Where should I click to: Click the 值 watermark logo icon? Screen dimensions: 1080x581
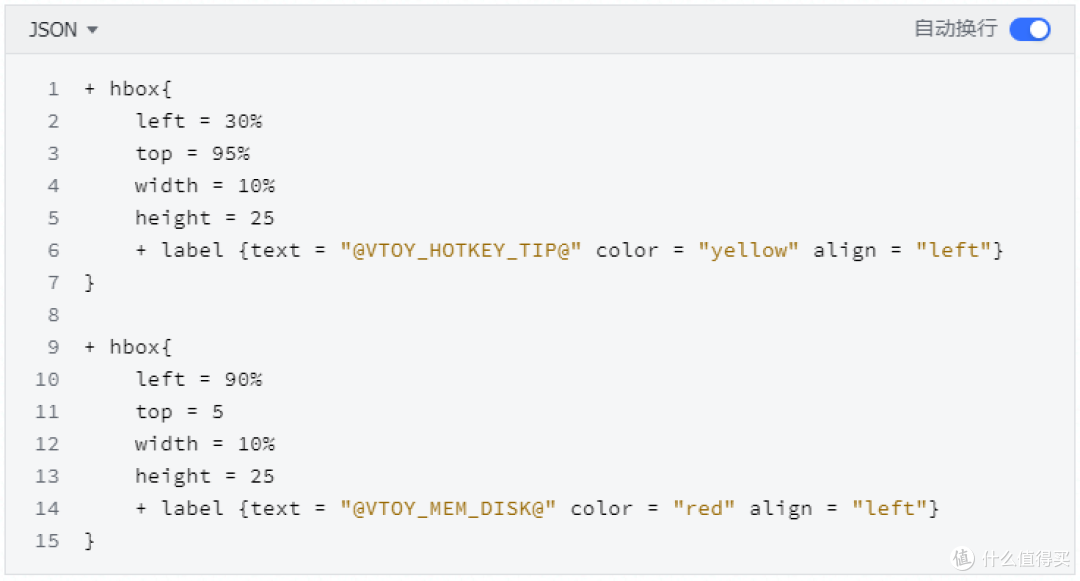tap(963, 558)
